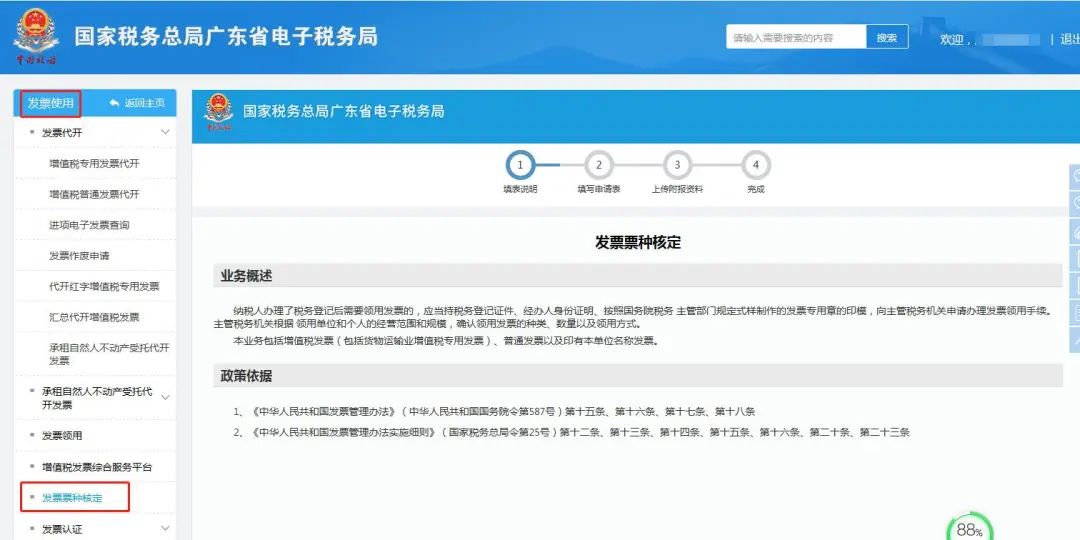
Task: Open the 发票领用 section
Action: [x=62, y=436]
